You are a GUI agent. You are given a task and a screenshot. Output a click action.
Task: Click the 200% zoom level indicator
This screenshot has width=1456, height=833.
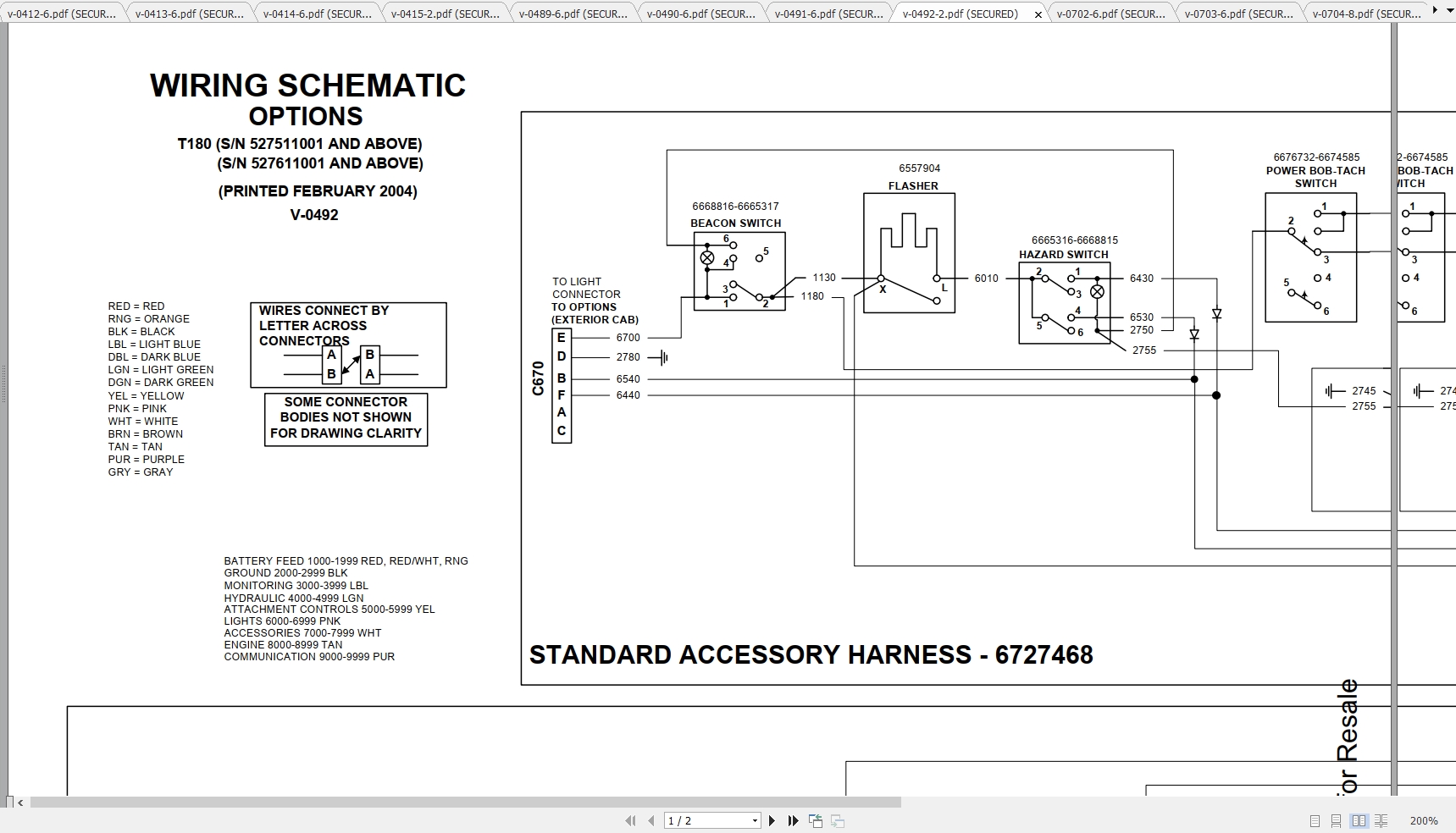[1424, 820]
